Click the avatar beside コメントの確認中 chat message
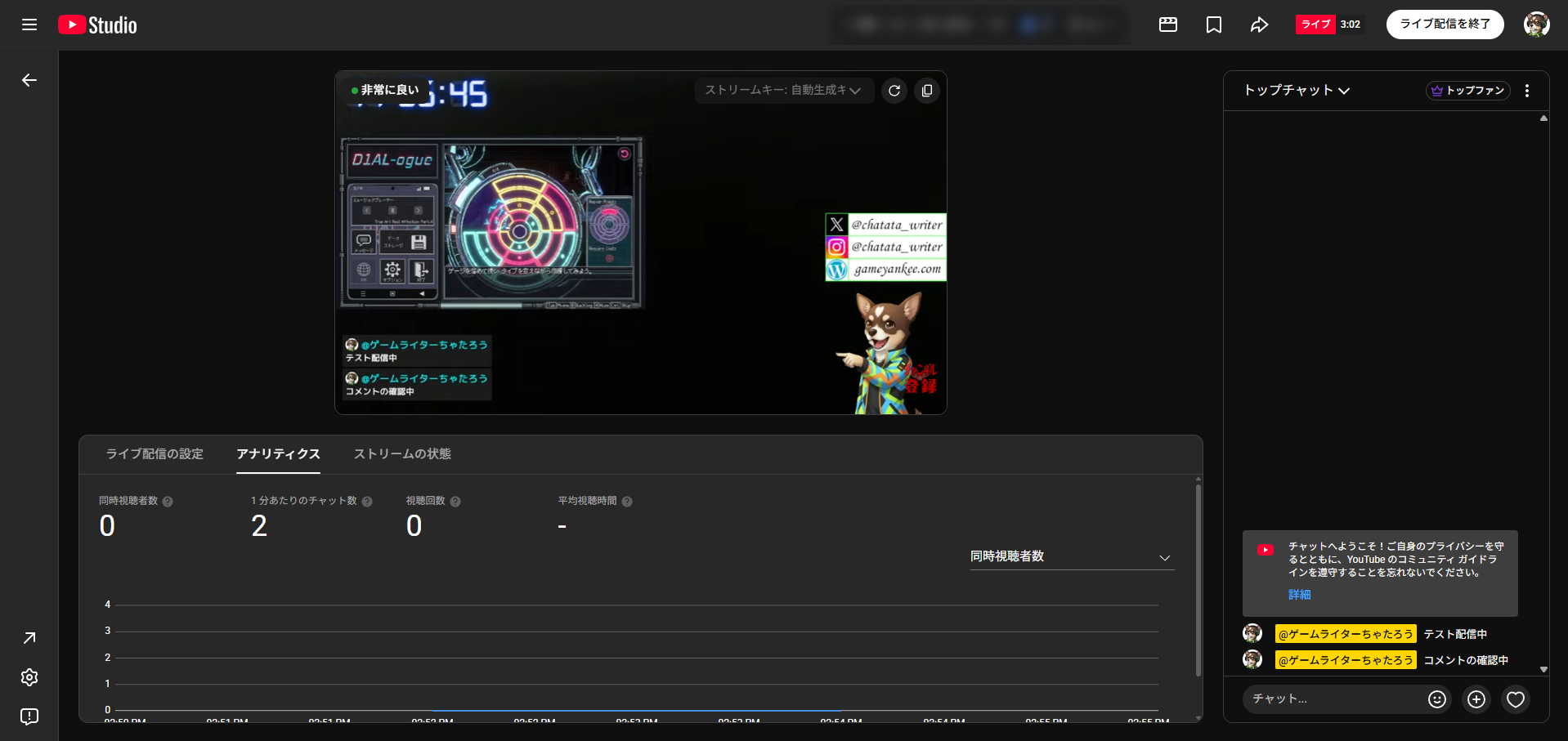 (x=1252, y=659)
